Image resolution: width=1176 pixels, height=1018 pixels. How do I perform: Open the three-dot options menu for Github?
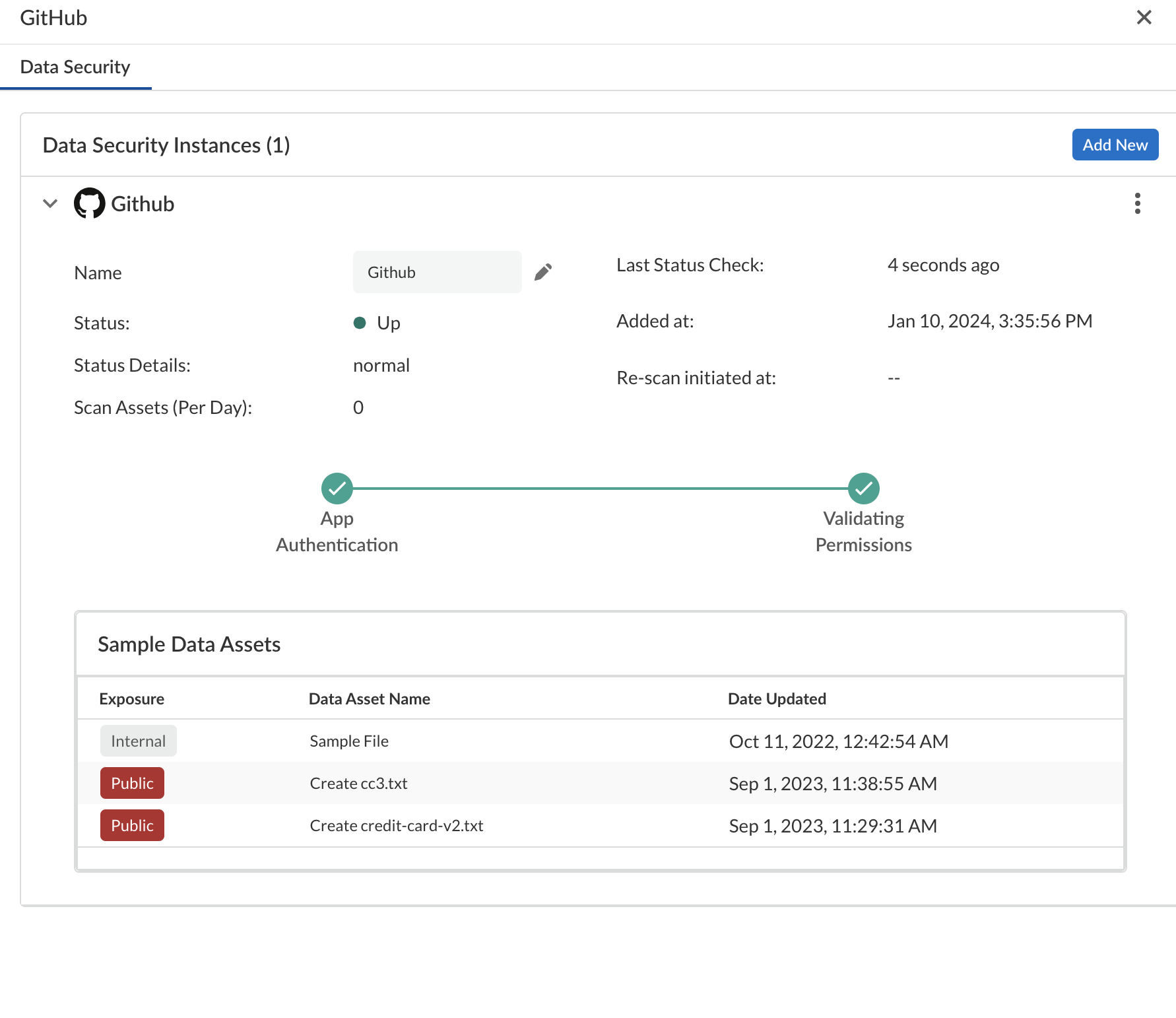[1137, 203]
